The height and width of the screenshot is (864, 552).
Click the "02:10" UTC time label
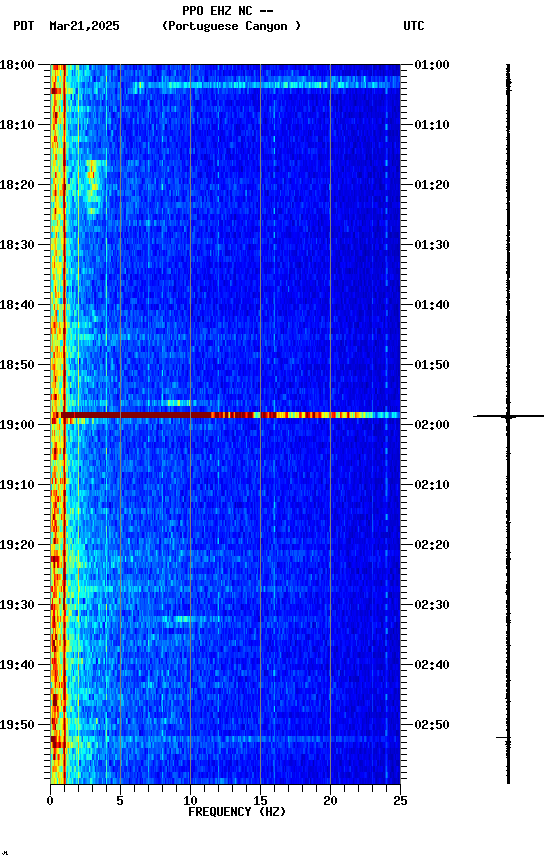click(432, 485)
